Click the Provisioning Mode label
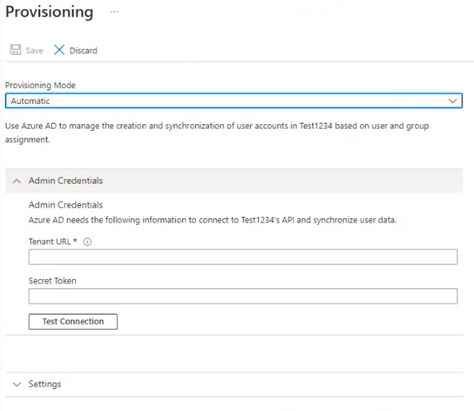 (x=40, y=85)
